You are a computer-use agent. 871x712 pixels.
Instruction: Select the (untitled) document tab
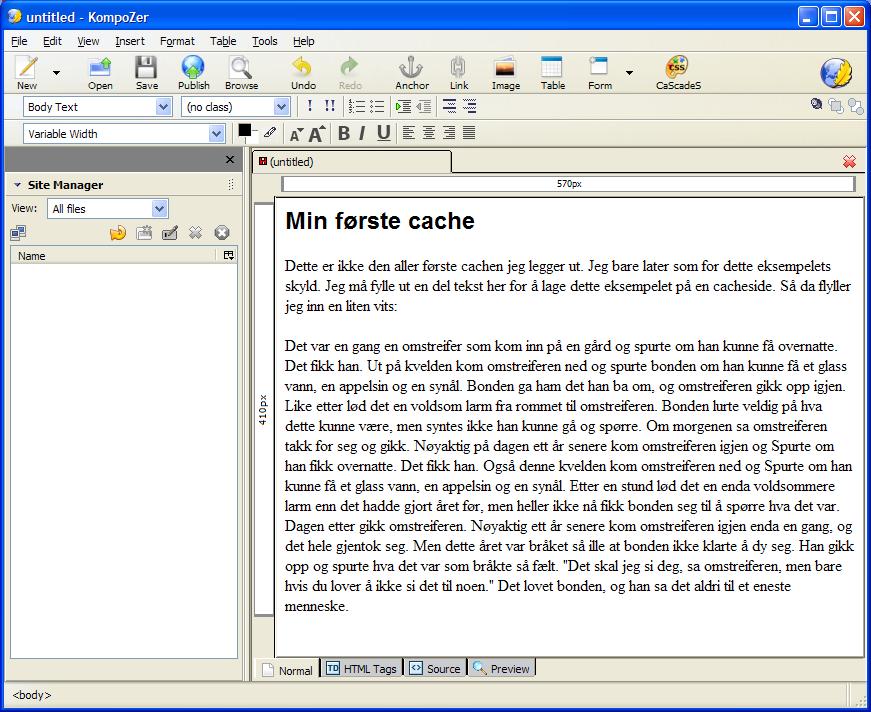[351, 162]
